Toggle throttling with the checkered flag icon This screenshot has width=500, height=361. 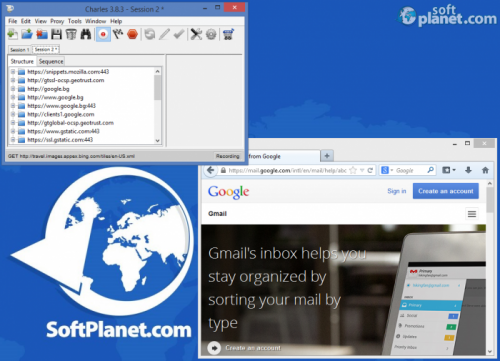point(118,34)
